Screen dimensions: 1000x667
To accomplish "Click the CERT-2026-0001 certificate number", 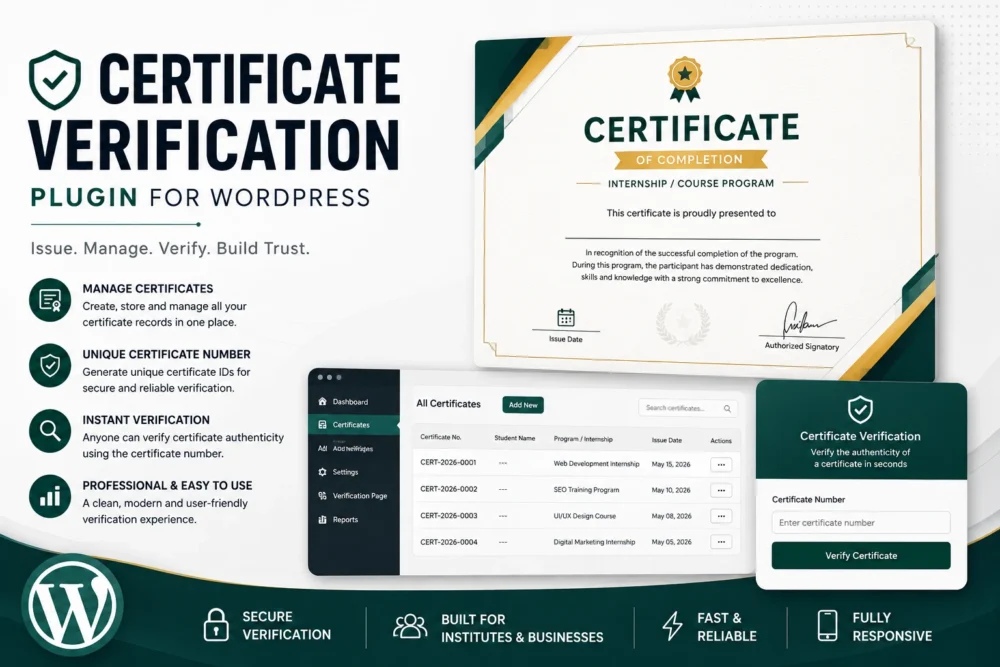I will point(448,462).
